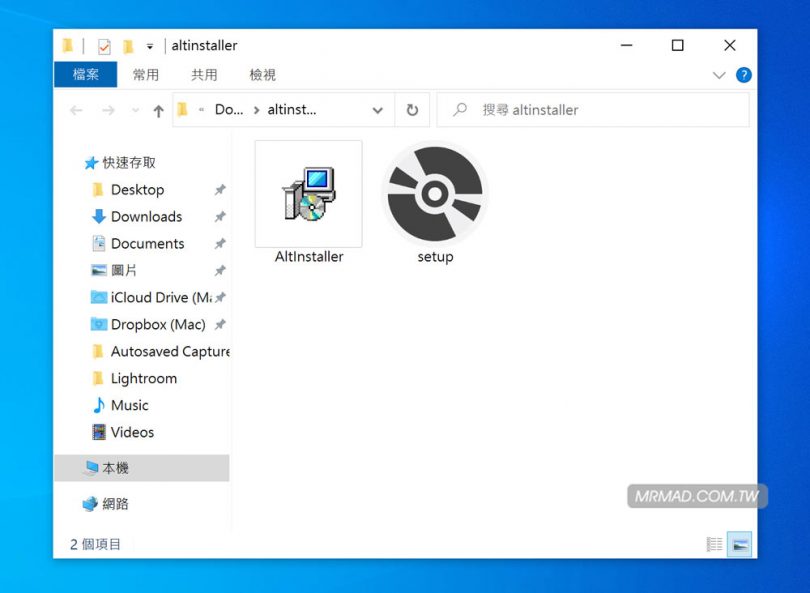This screenshot has width=810, height=593.
Task: Click the back navigation arrow
Action: (76, 110)
